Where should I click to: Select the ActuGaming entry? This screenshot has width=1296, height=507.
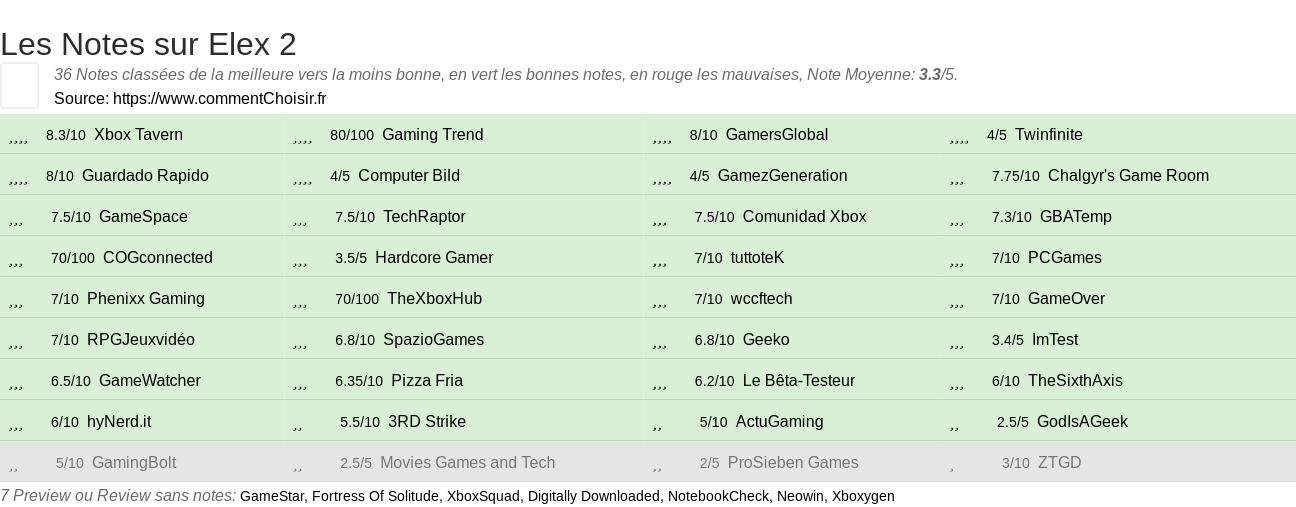click(x=779, y=422)
